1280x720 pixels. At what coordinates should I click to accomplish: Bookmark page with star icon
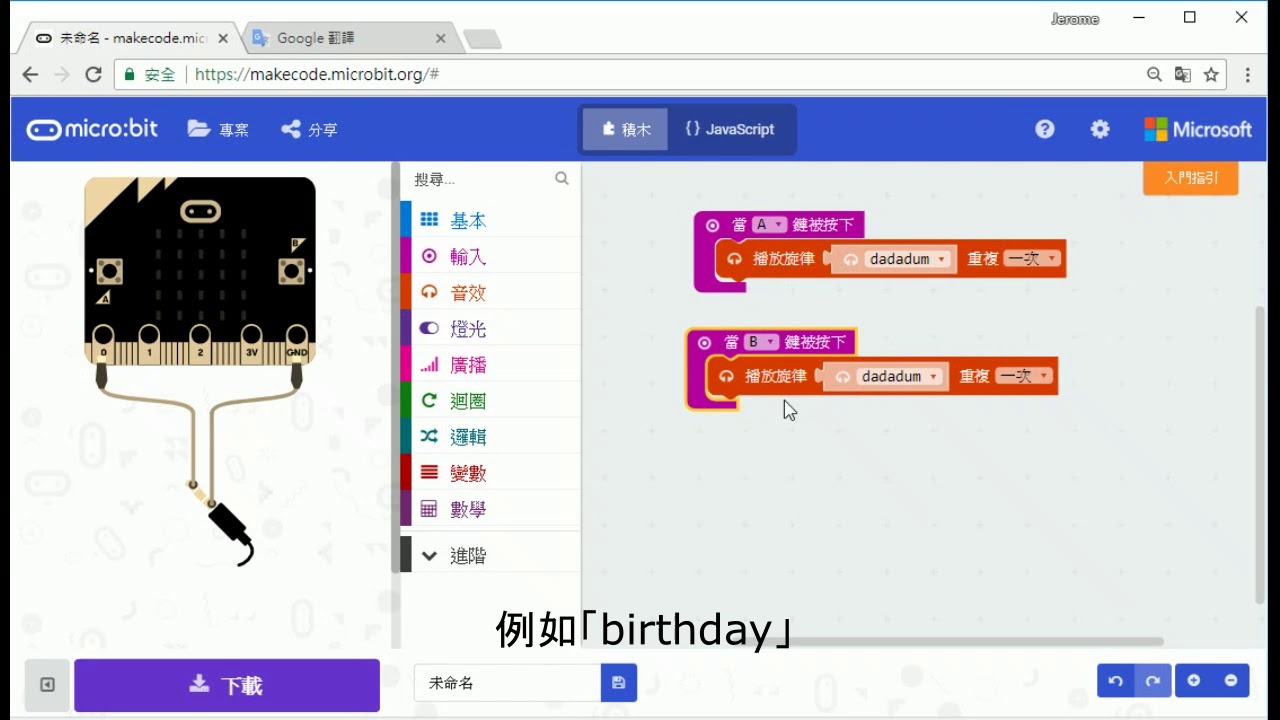tap(1211, 75)
